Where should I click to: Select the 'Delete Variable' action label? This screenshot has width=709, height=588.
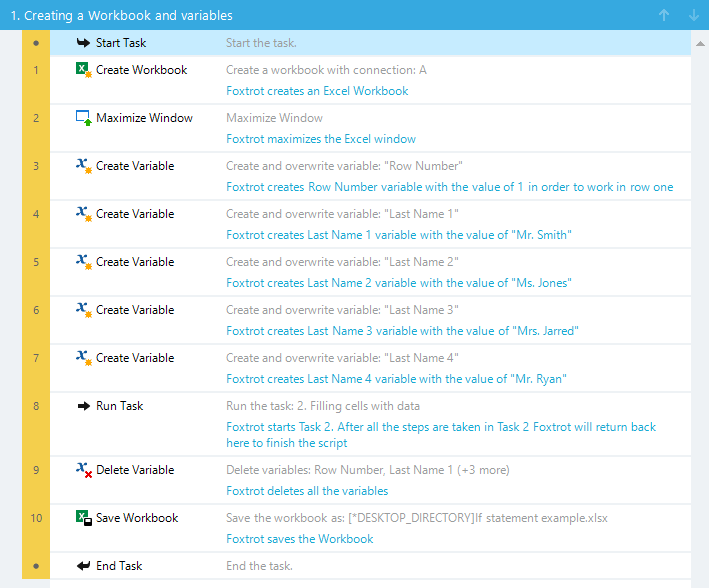pyautogui.click(x=135, y=470)
